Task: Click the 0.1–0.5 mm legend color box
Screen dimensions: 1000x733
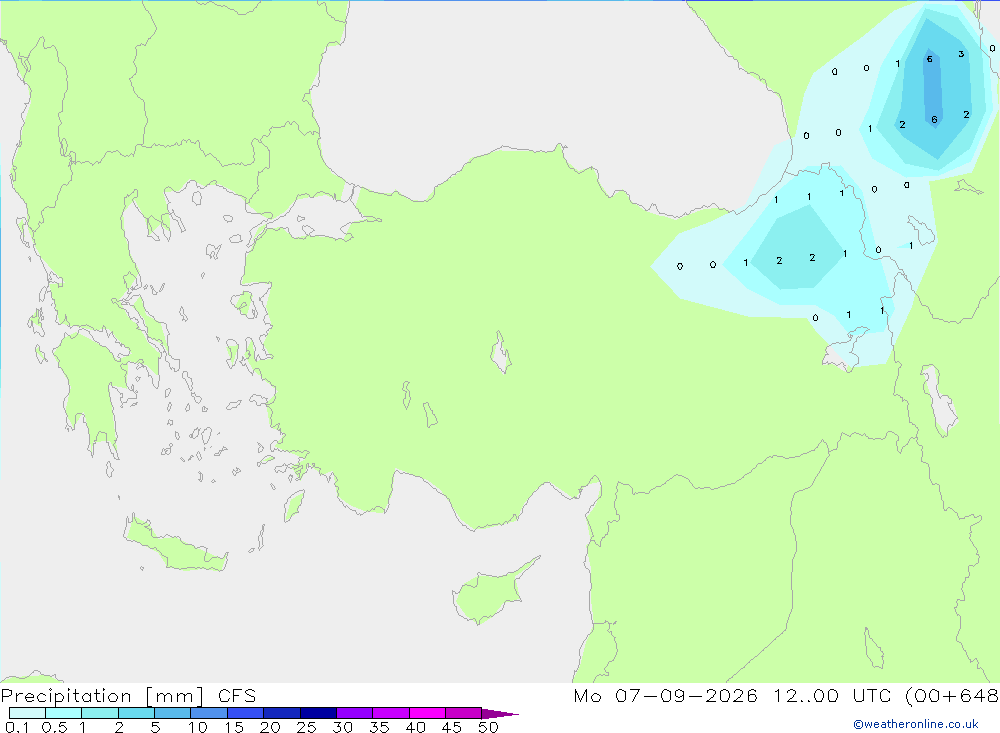Action: pos(27,713)
